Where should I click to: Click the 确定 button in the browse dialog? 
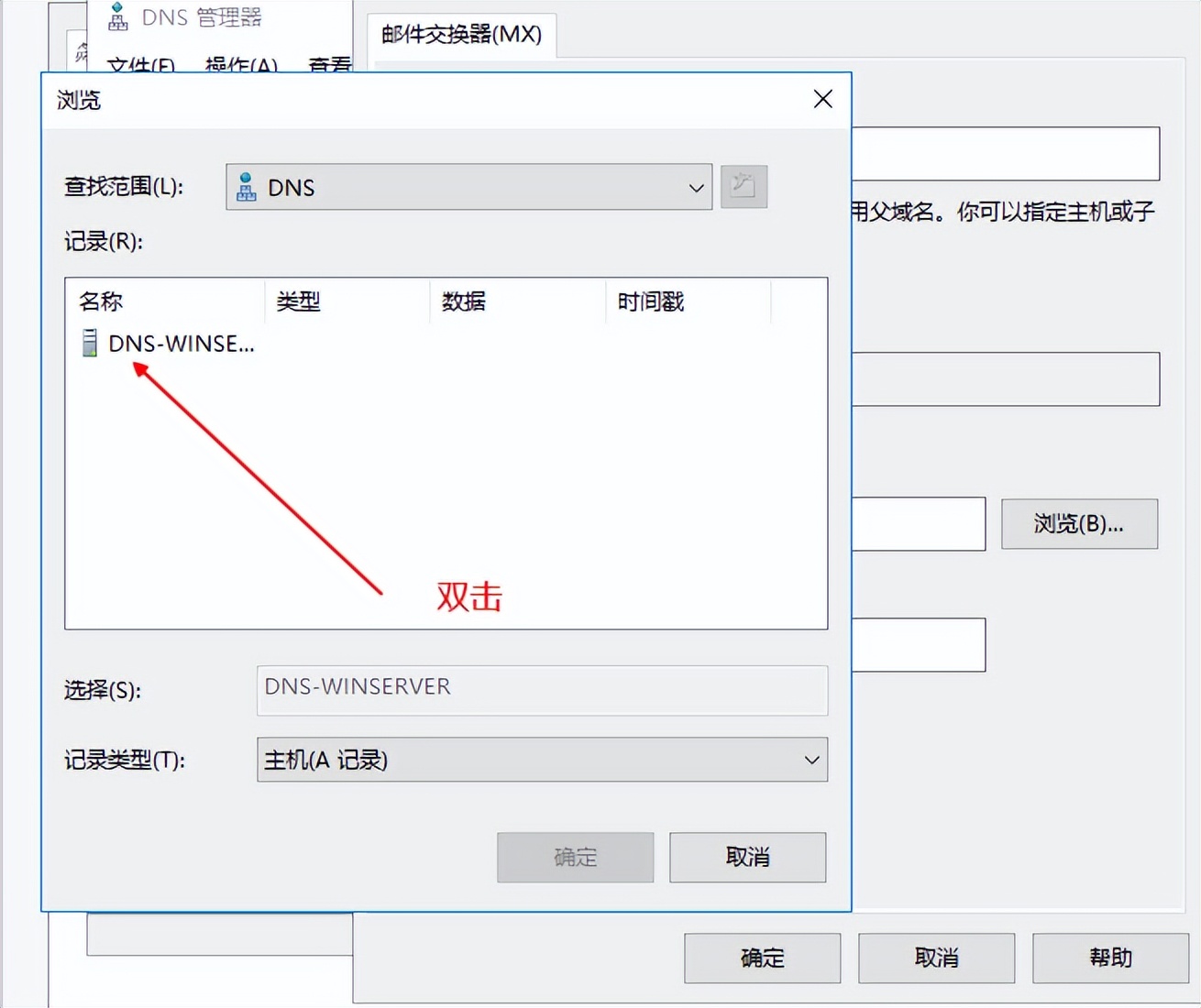(575, 857)
